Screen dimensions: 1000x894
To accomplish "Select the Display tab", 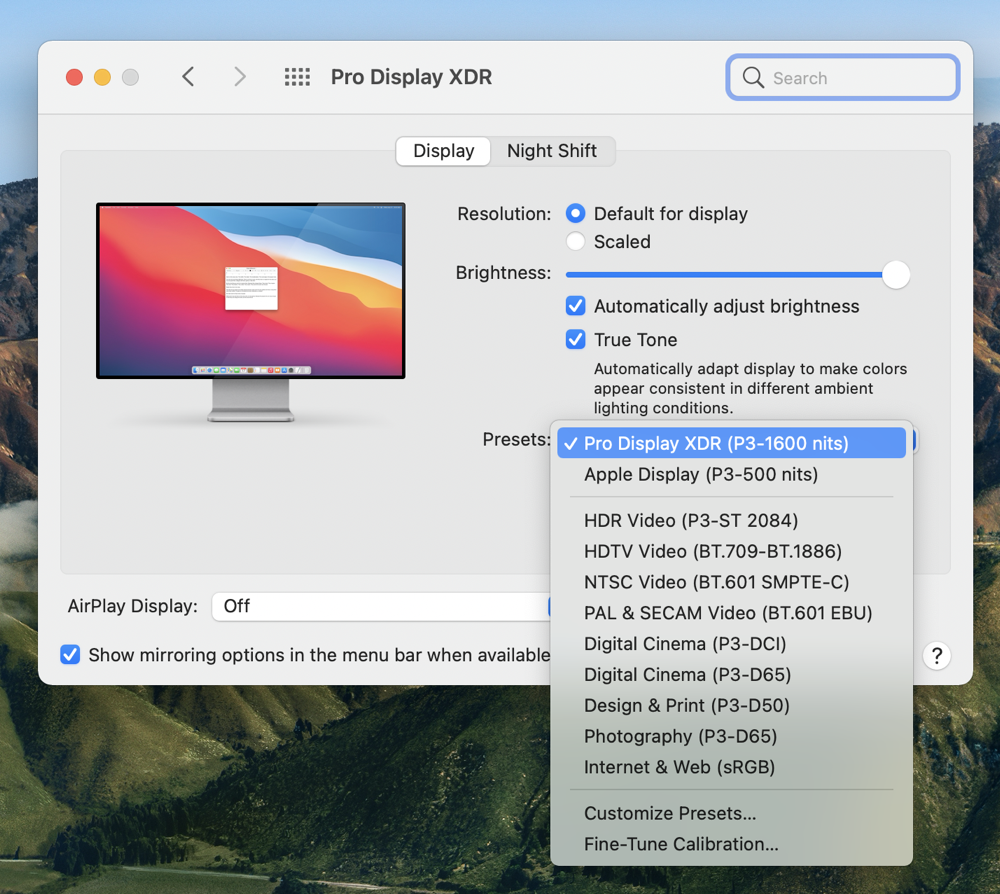I will 443,151.
